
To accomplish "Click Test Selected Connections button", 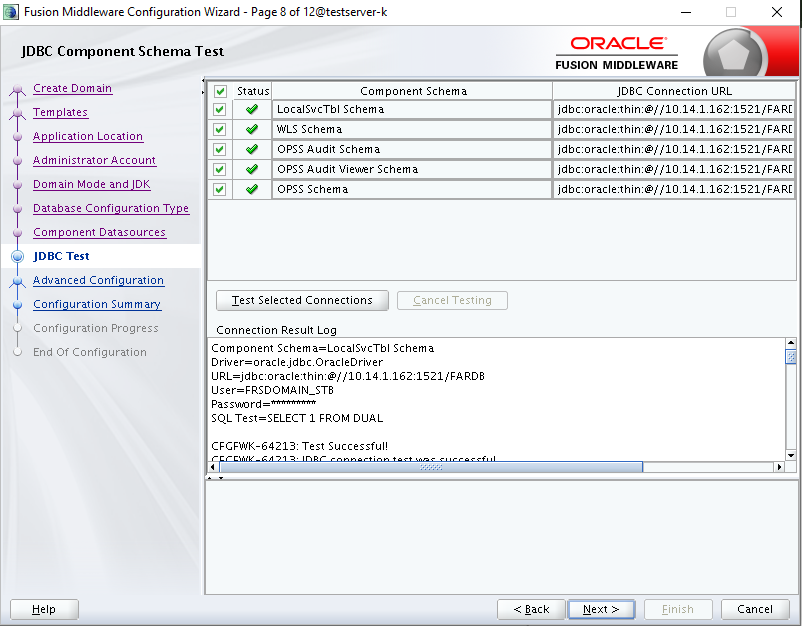I will coord(302,300).
